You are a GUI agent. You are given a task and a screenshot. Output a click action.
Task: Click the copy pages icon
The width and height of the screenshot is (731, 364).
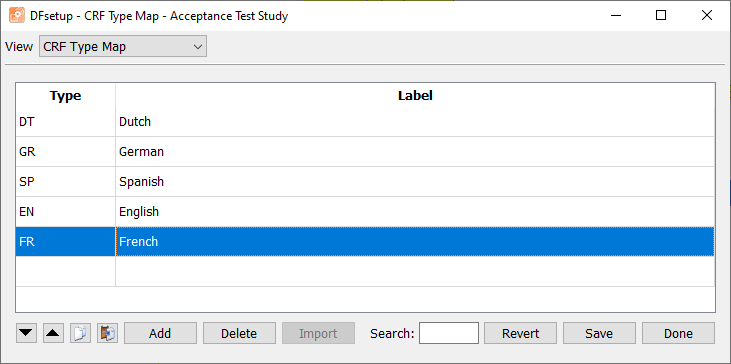tap(81, 333)
